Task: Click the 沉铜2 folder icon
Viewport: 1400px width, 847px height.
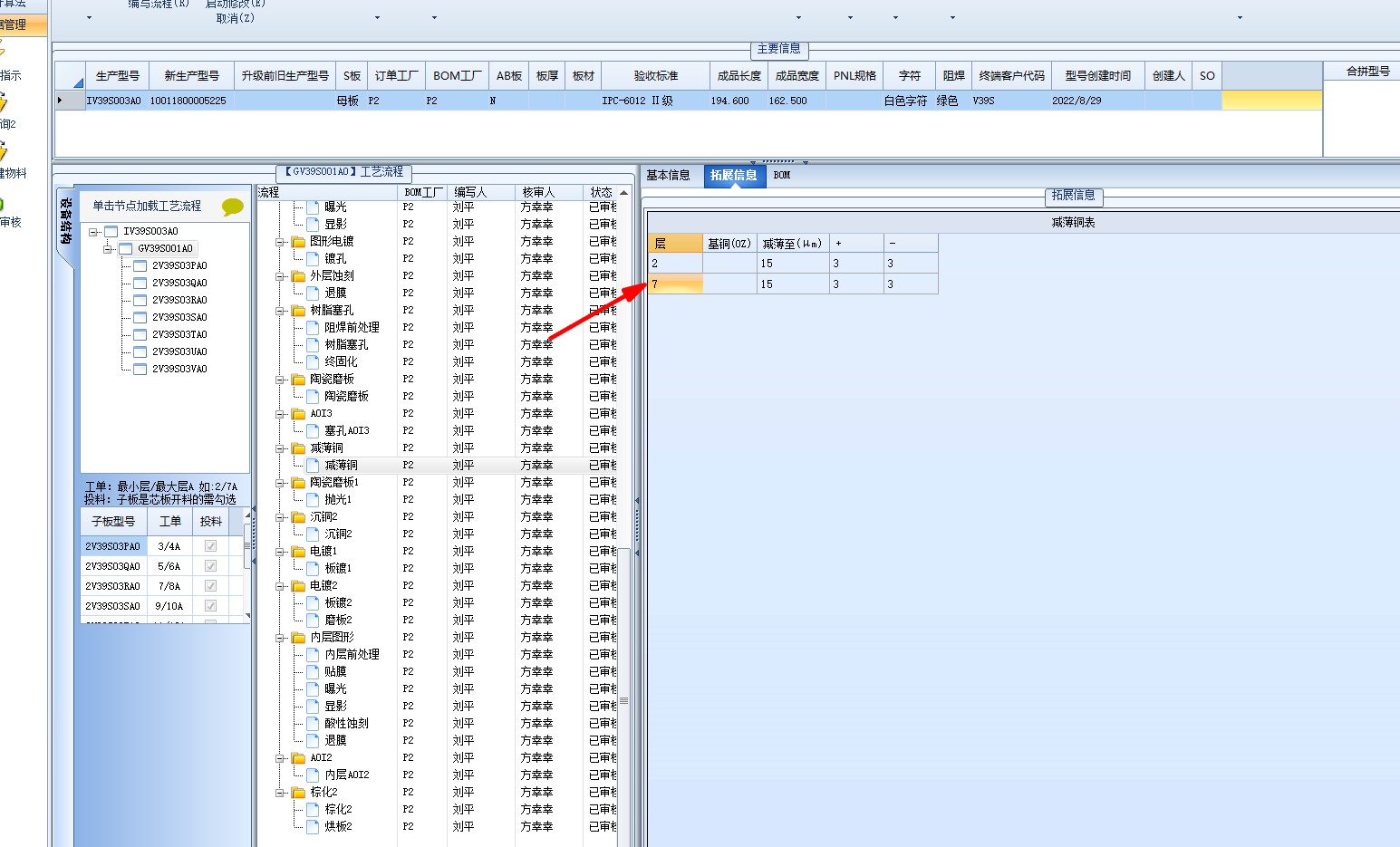Action: click(x=298, y=517)
